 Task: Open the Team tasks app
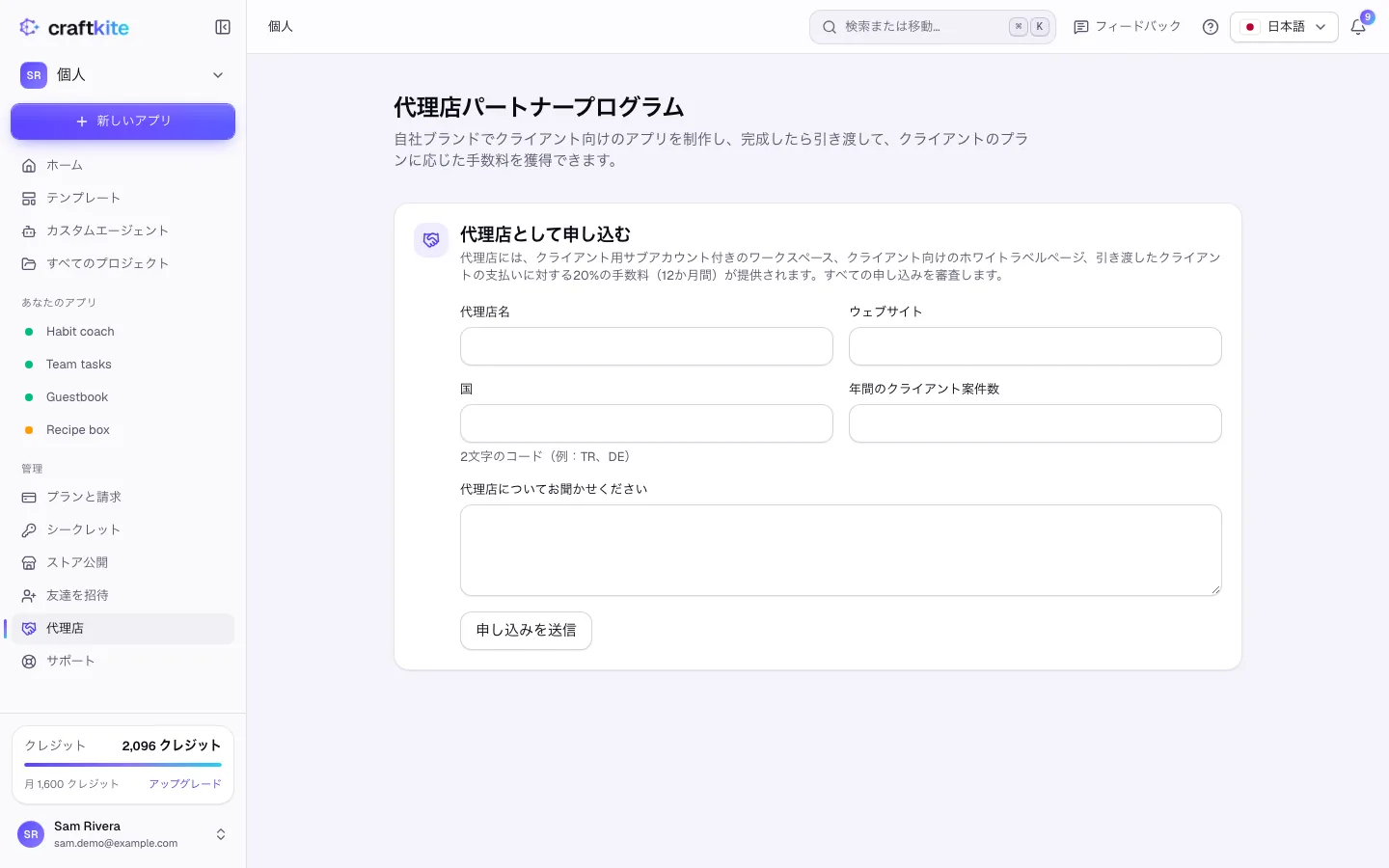click(x=123, y=365)
